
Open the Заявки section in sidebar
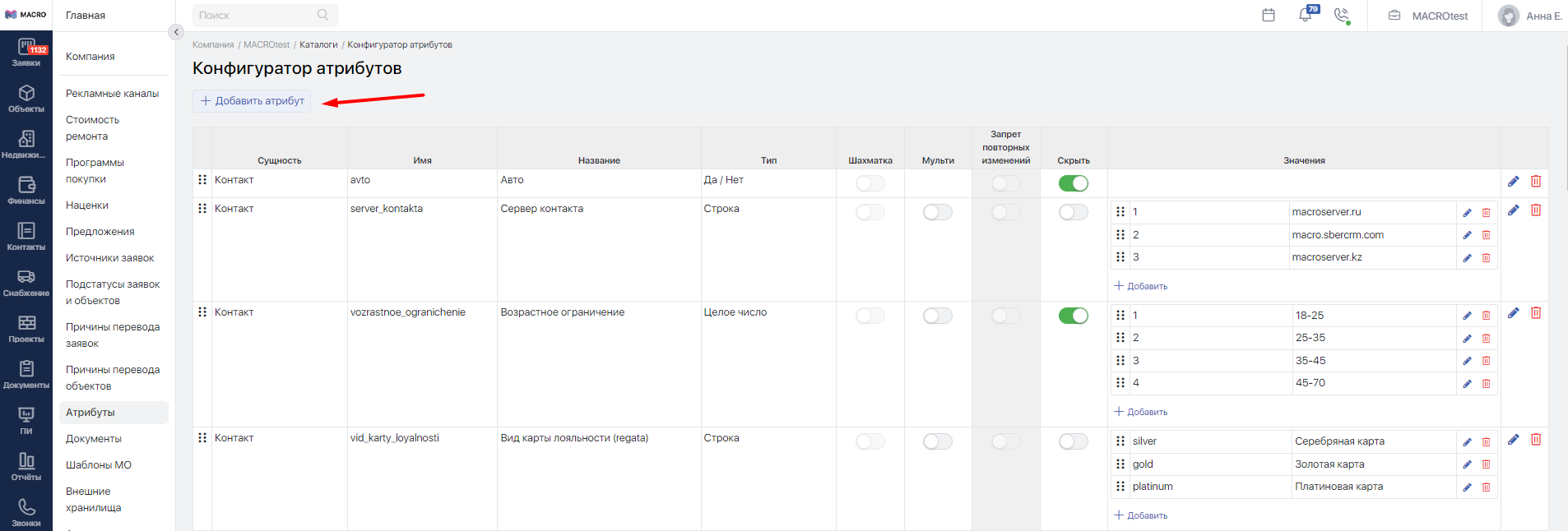(x=26, y=53)
